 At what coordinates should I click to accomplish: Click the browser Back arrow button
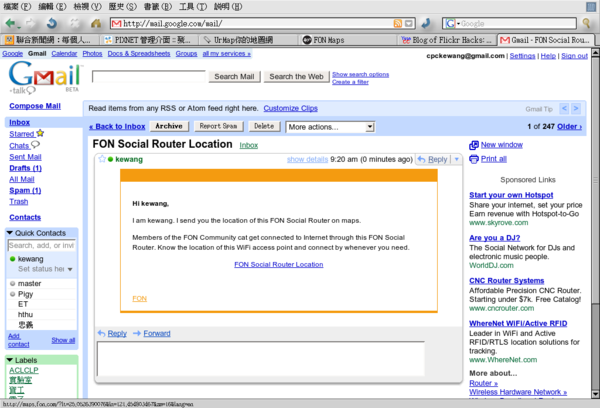tap(11, 23)
